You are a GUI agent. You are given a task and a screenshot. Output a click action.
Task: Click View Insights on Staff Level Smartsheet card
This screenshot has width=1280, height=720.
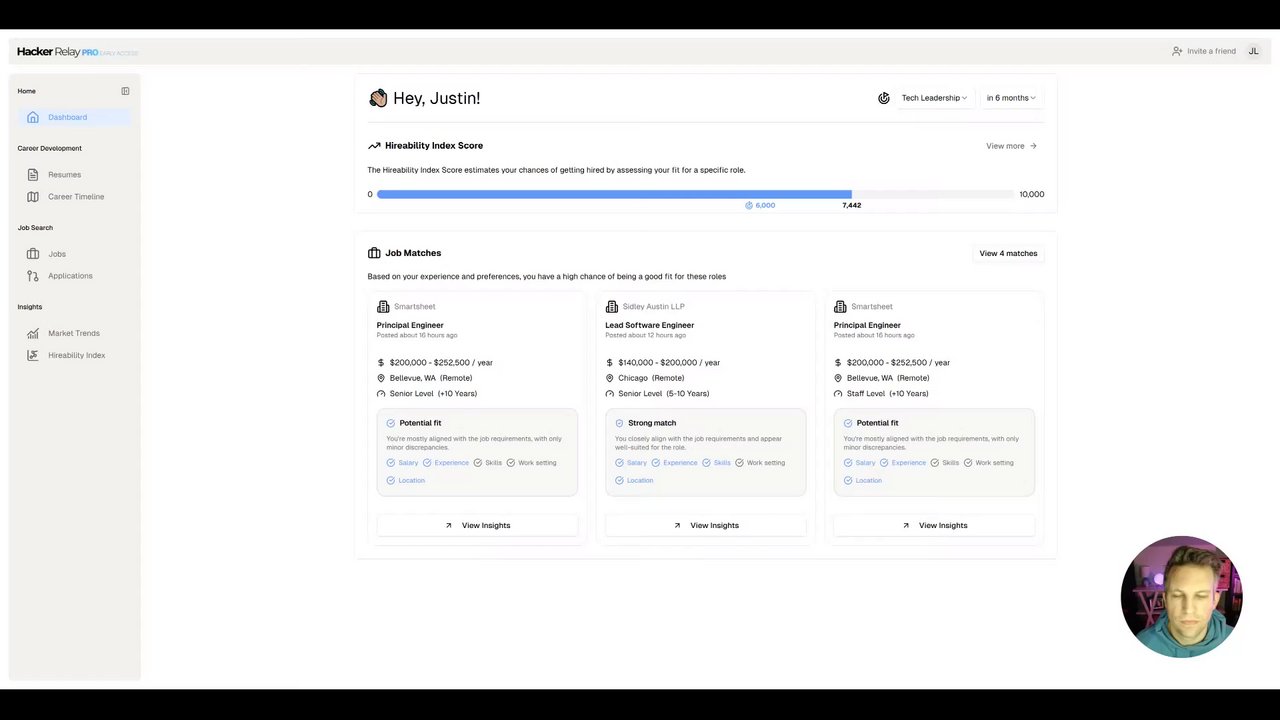pos(934,525)
